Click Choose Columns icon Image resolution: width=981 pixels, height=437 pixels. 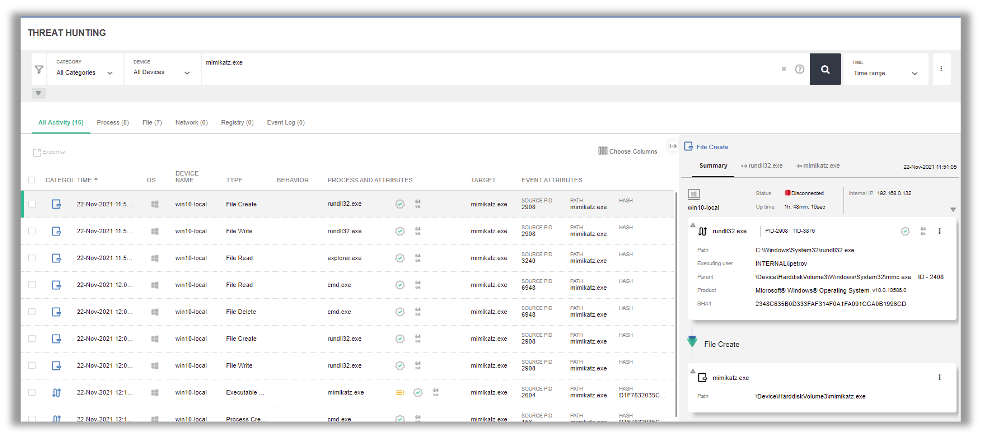[x=602, y=152]
